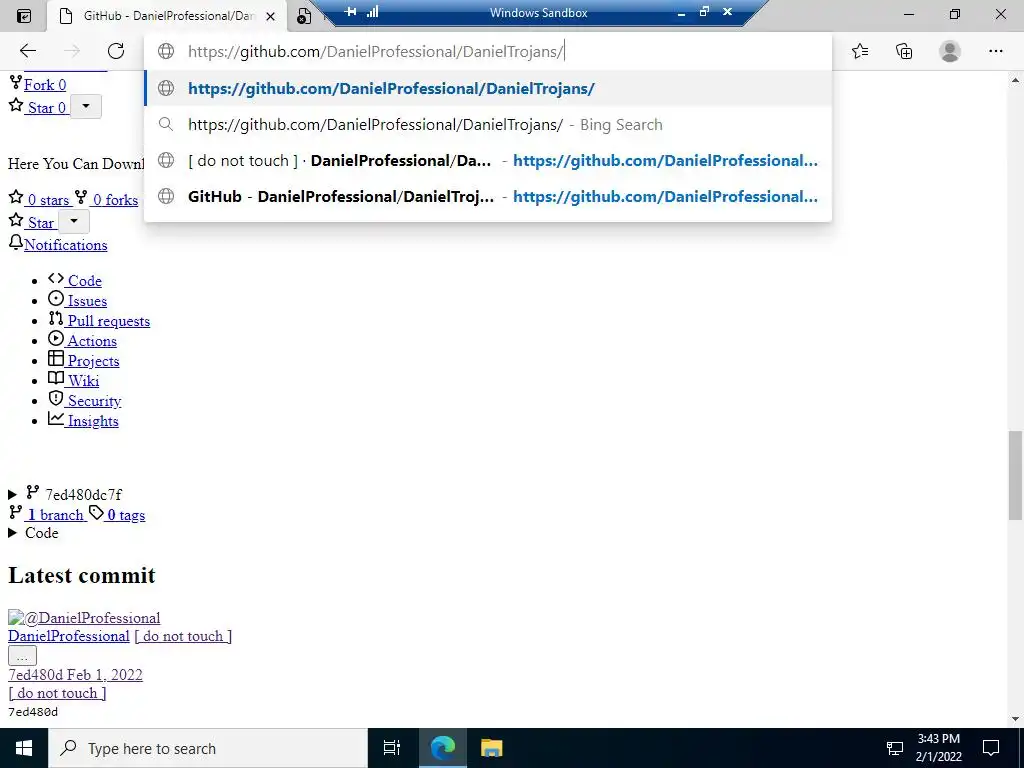Click the Windows Sandbox signal bars icon
The image size is (1024, 768).
tap(373, 12)
